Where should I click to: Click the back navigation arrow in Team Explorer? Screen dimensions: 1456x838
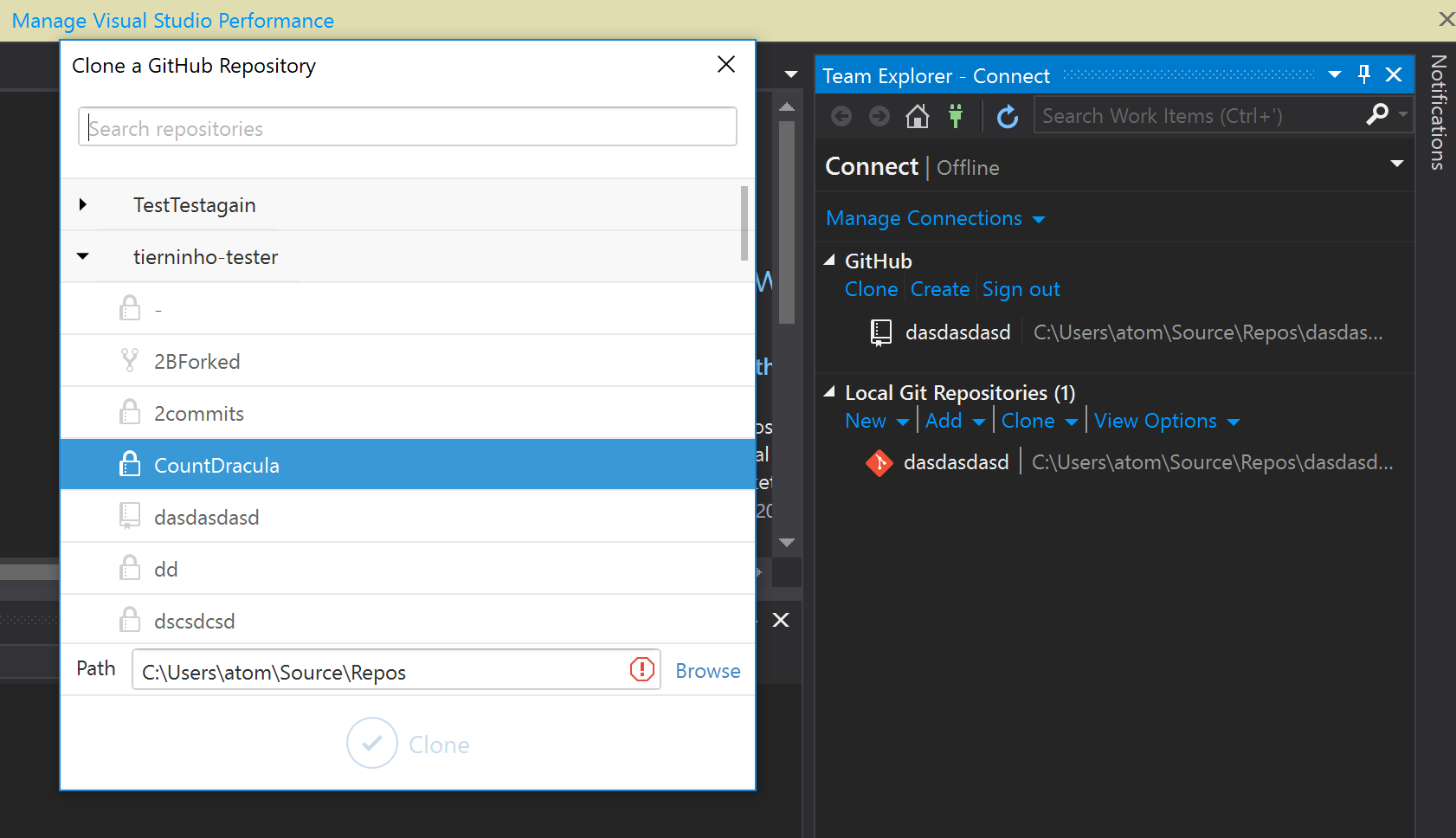point(842,115)
